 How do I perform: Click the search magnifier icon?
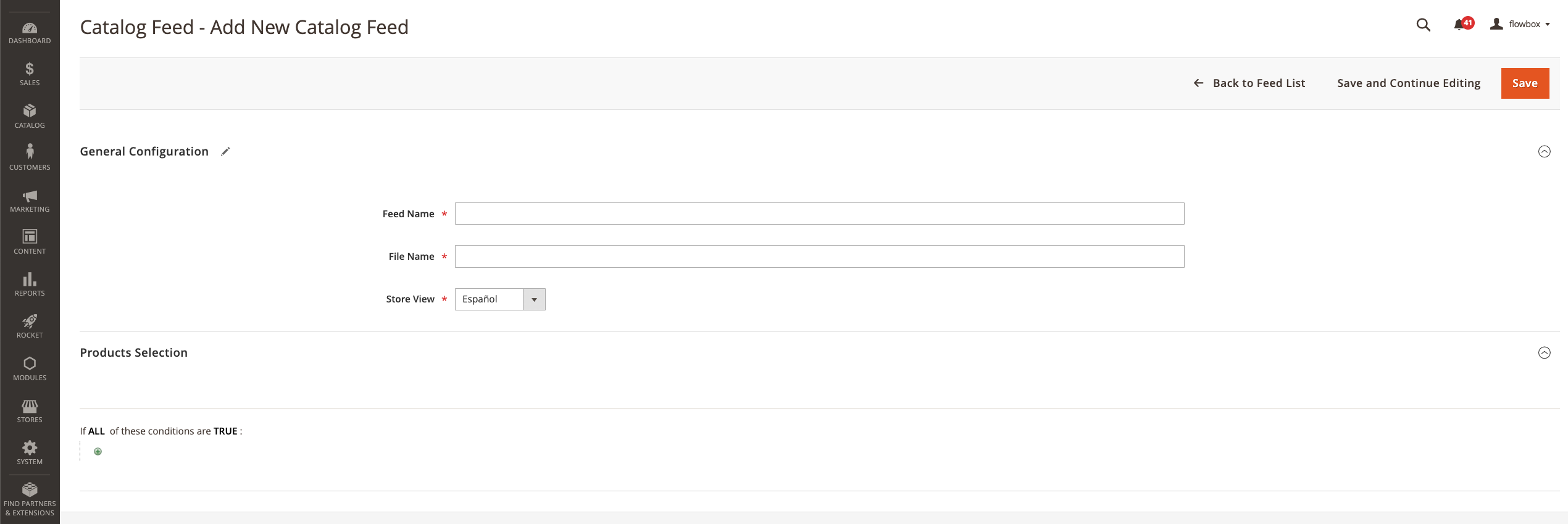(x=1423, y=25)
